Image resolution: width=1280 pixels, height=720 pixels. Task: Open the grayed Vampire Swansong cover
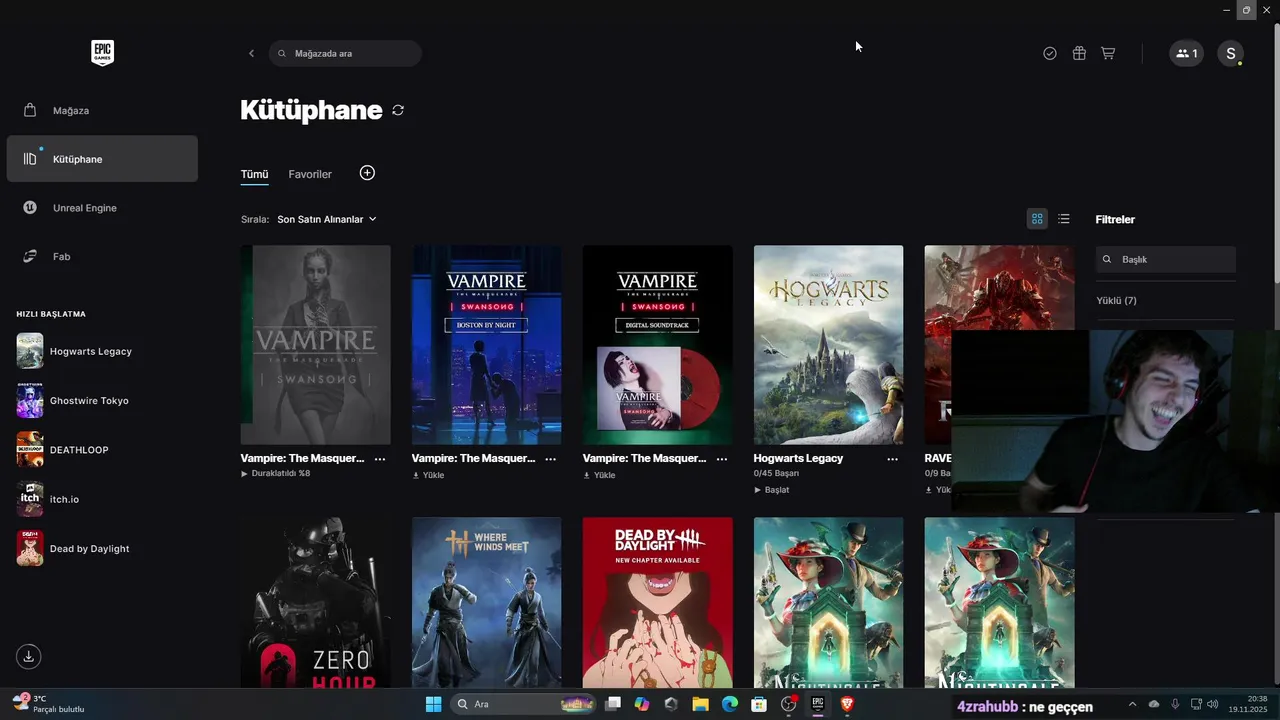click(x=315, y=345)
